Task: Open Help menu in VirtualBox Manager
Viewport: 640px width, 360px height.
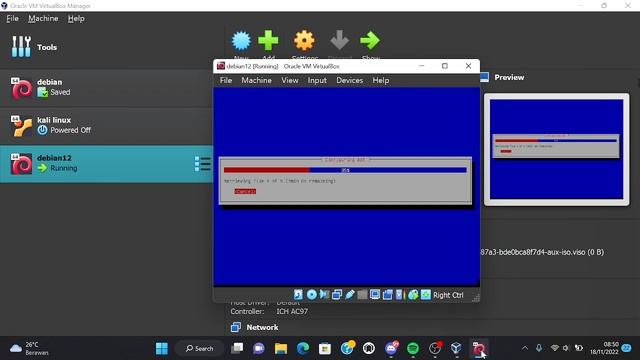Action: click(76, 18)
